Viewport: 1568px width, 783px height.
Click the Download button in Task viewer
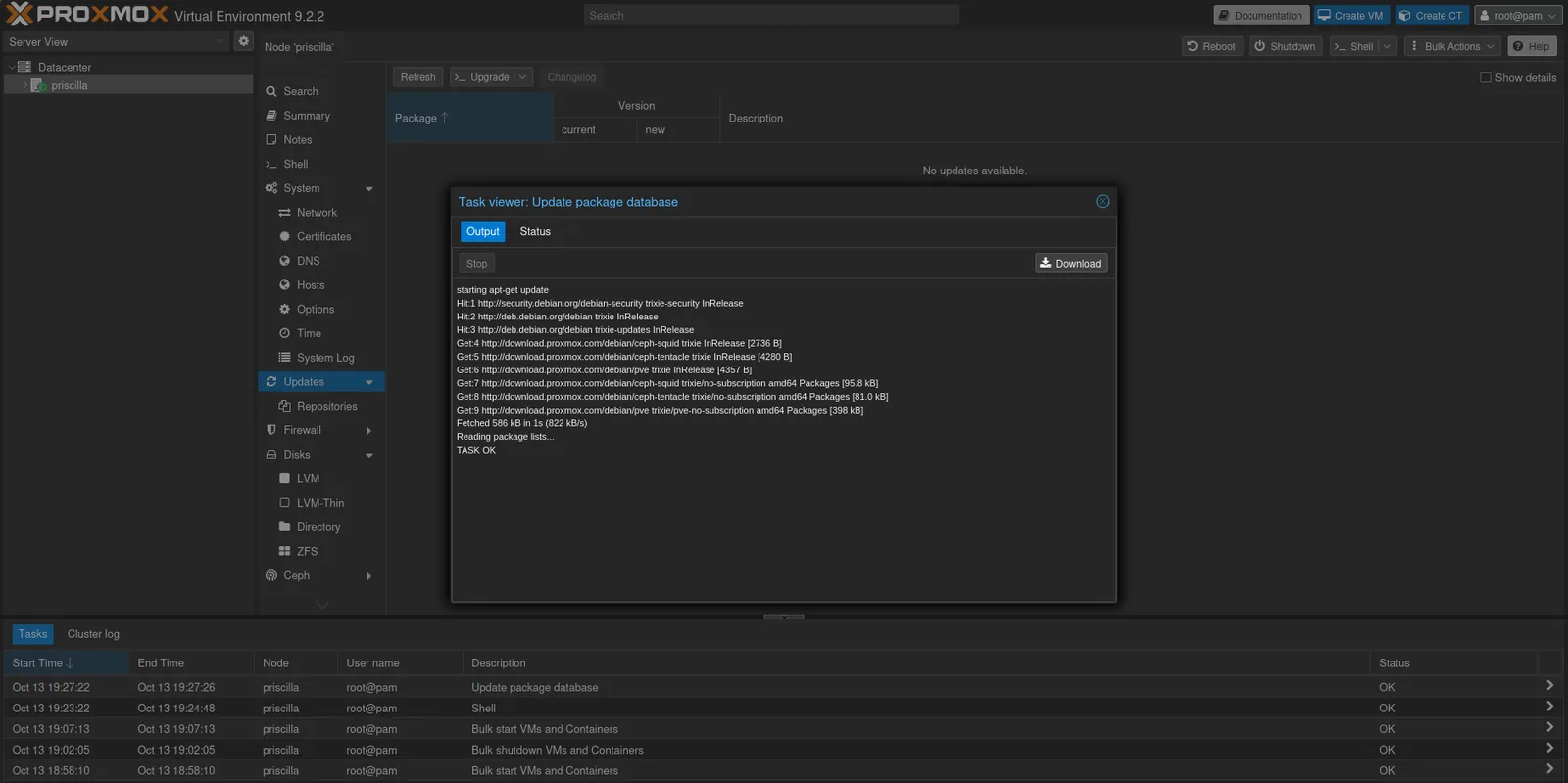click(1071, 263)
